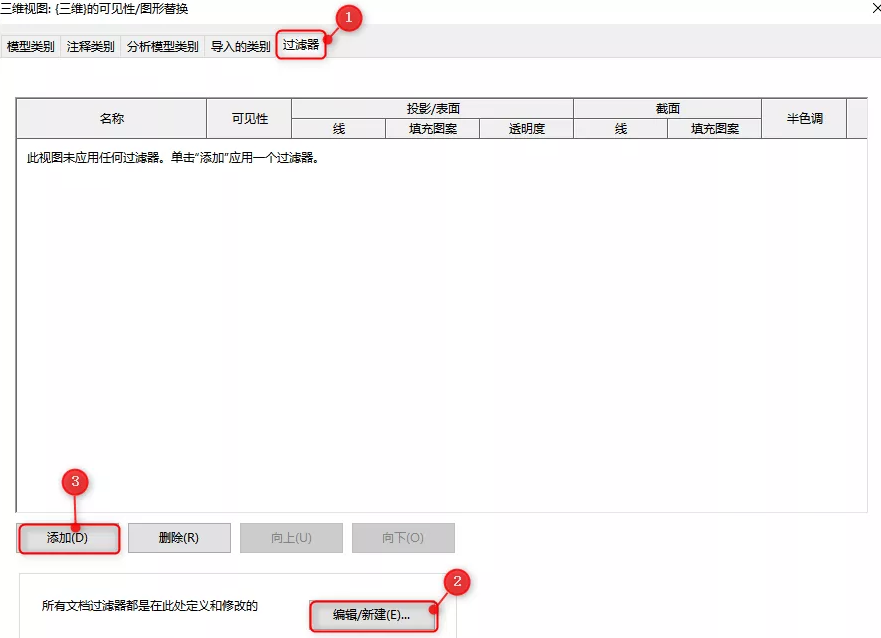Click the disabled 向下(O) button

point(403,538)
